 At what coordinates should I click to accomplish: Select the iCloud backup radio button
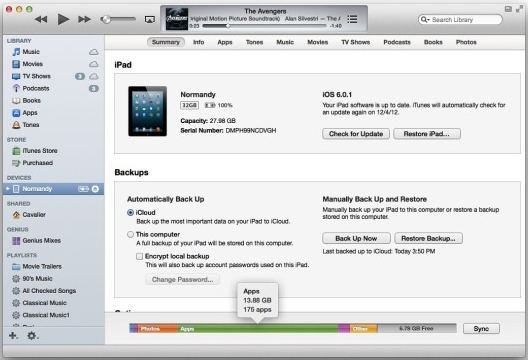pyautogui.click(x=131, y=212)
